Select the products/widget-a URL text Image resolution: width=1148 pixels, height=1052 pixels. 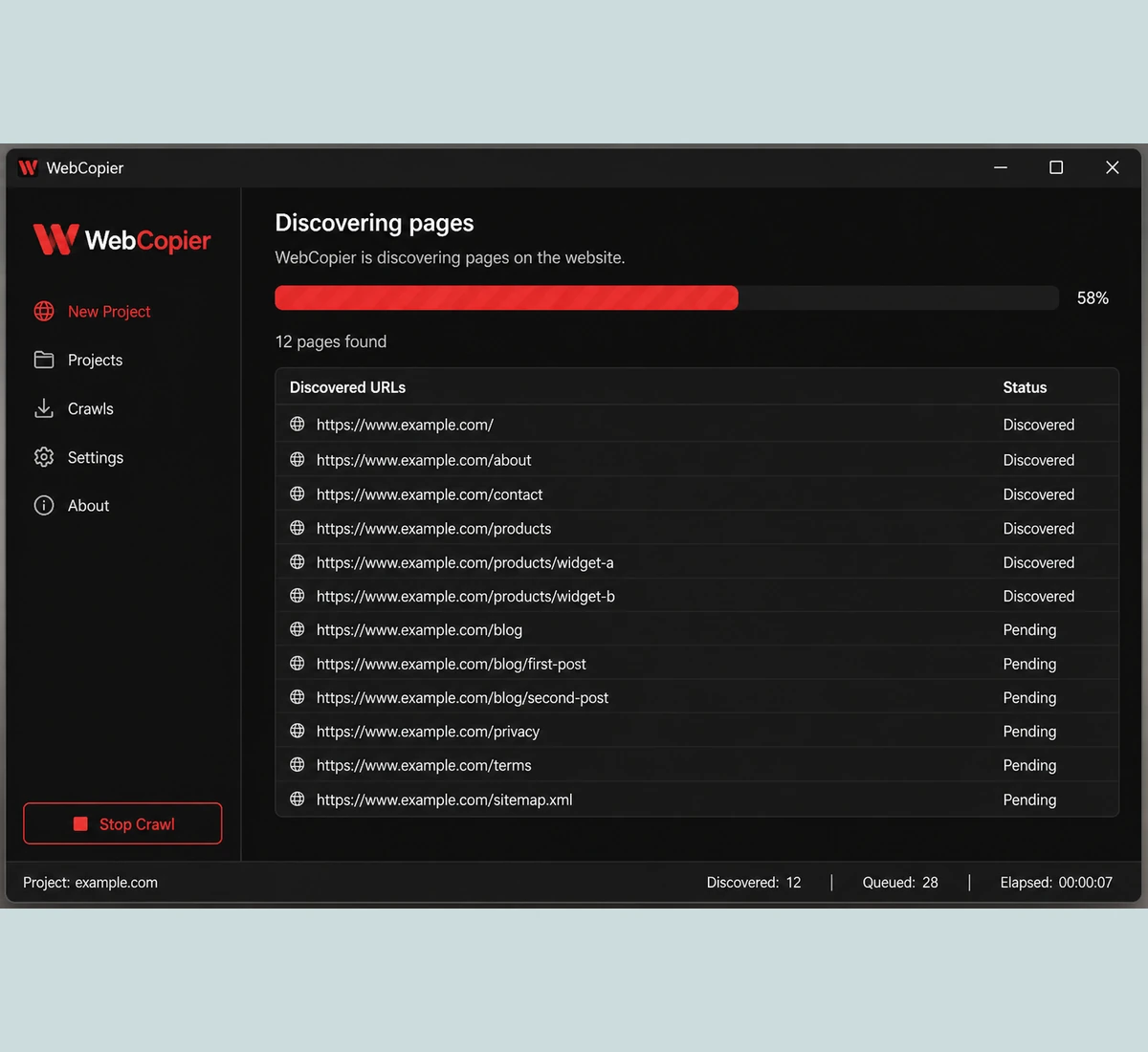coord(465,562)
